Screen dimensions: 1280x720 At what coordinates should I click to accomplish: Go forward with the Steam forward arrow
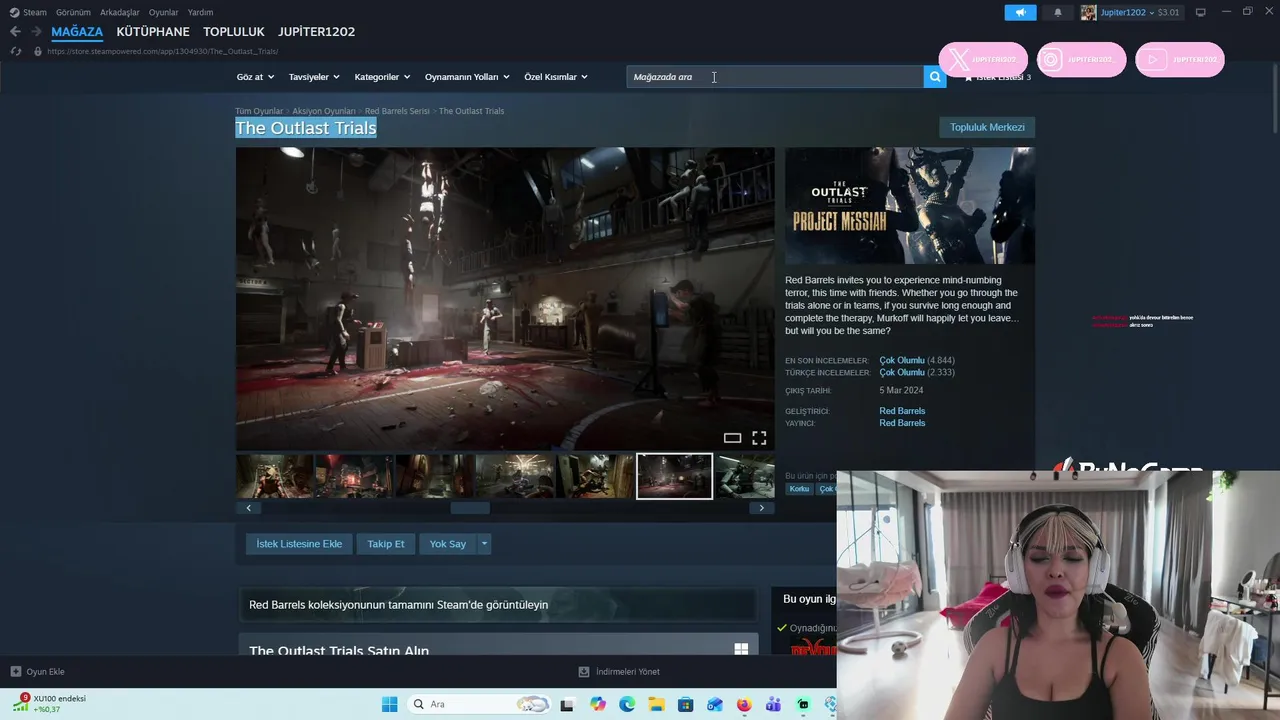tap(36, 32)
